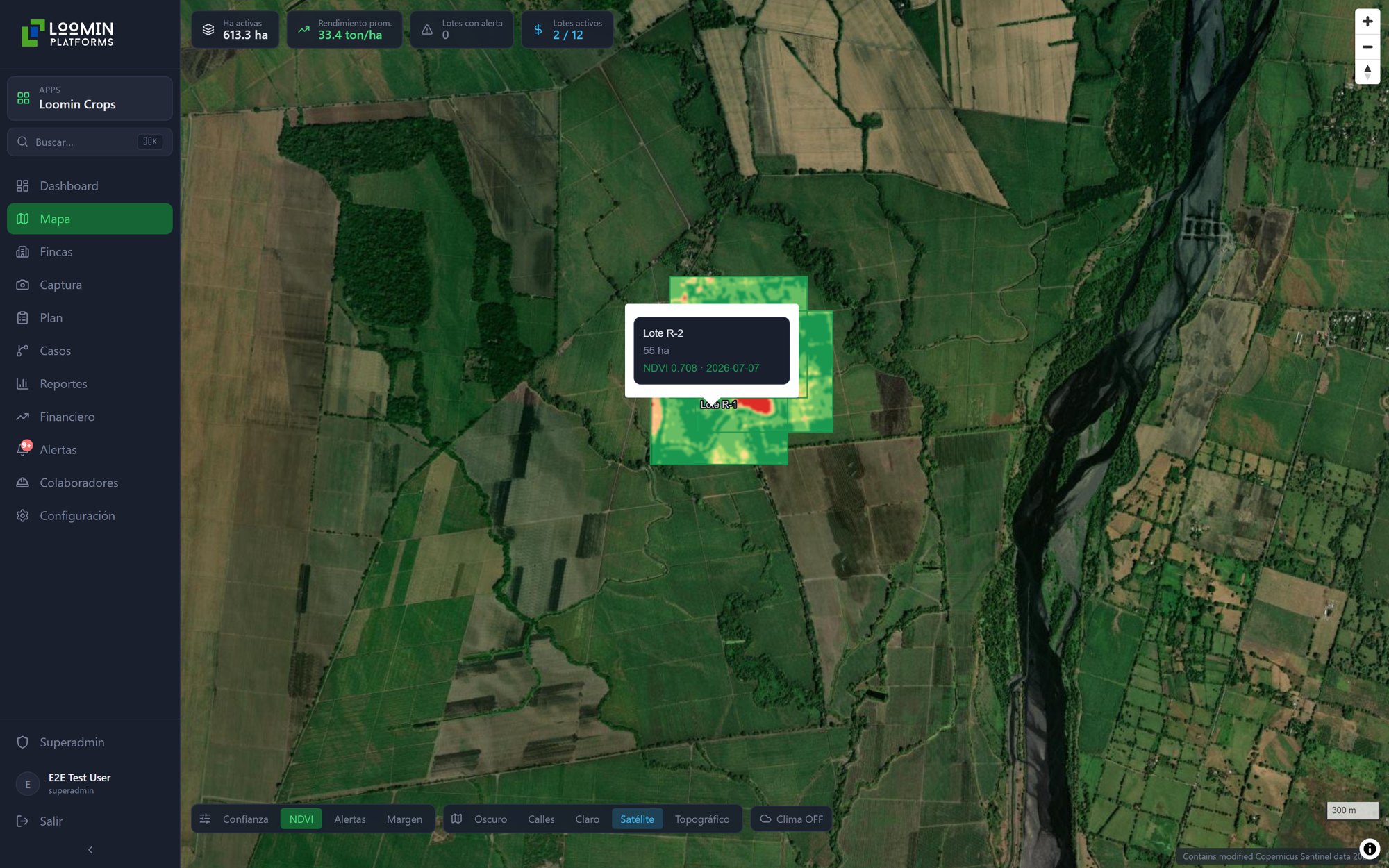Focus the Buscar search field
The height and width of the screenshot is (868, 1389).
90,142
